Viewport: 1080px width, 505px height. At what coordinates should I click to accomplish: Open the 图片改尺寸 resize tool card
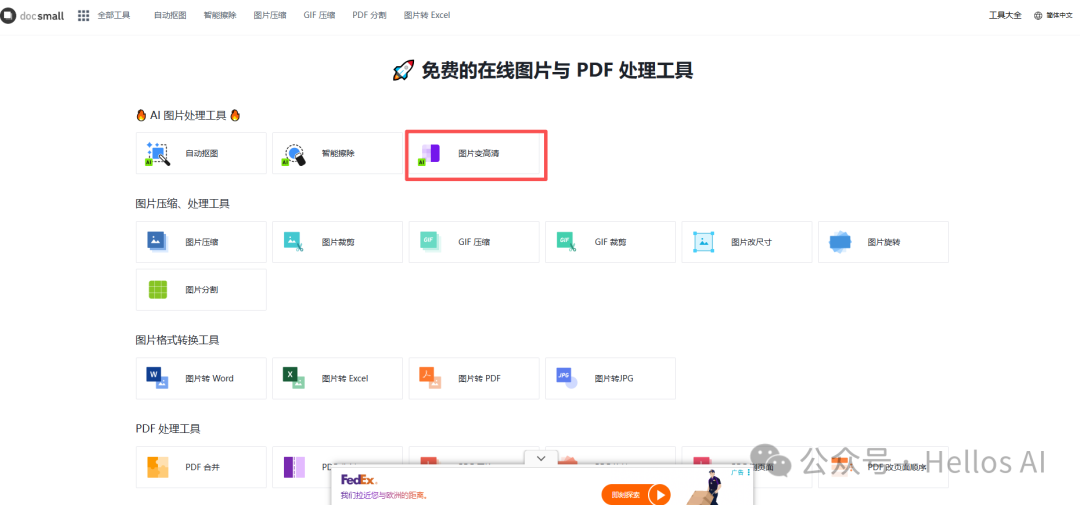pos(747,242)
